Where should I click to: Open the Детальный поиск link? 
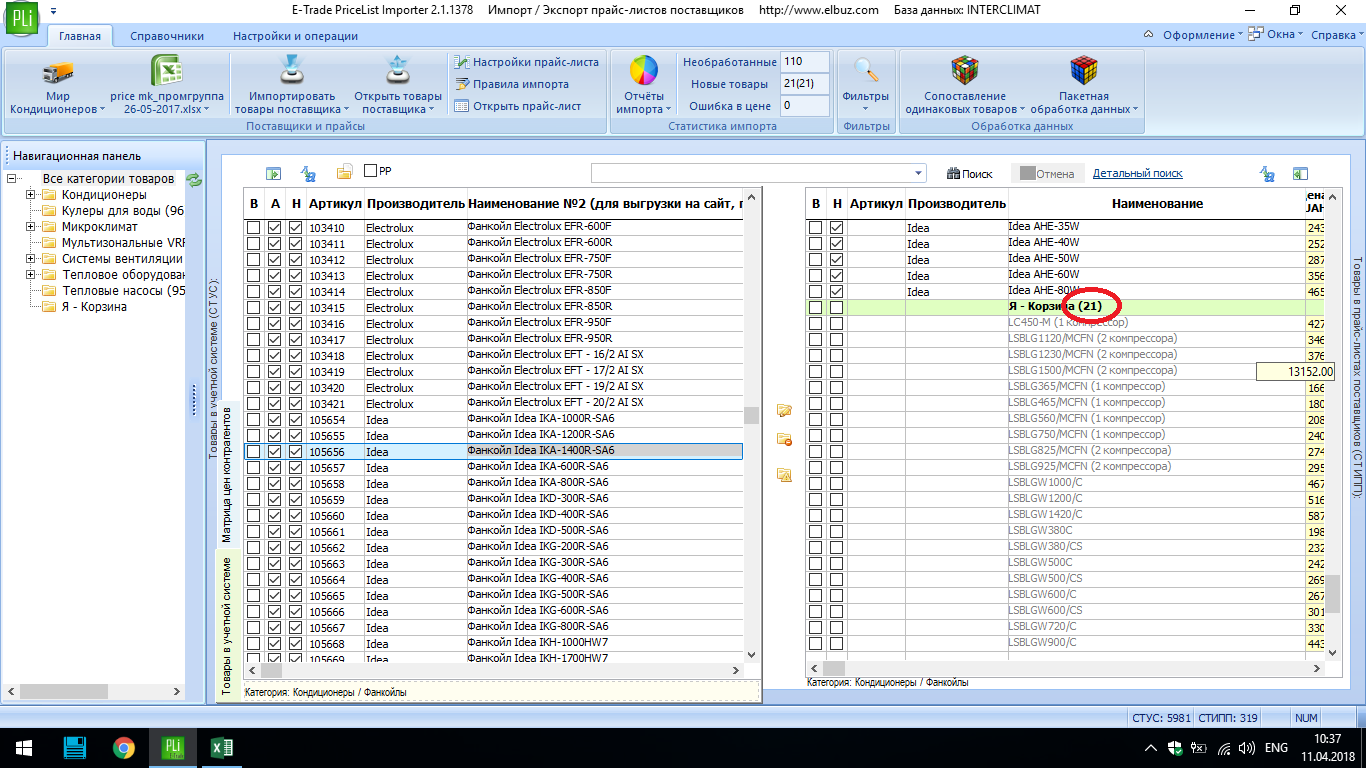(1137, 173)
